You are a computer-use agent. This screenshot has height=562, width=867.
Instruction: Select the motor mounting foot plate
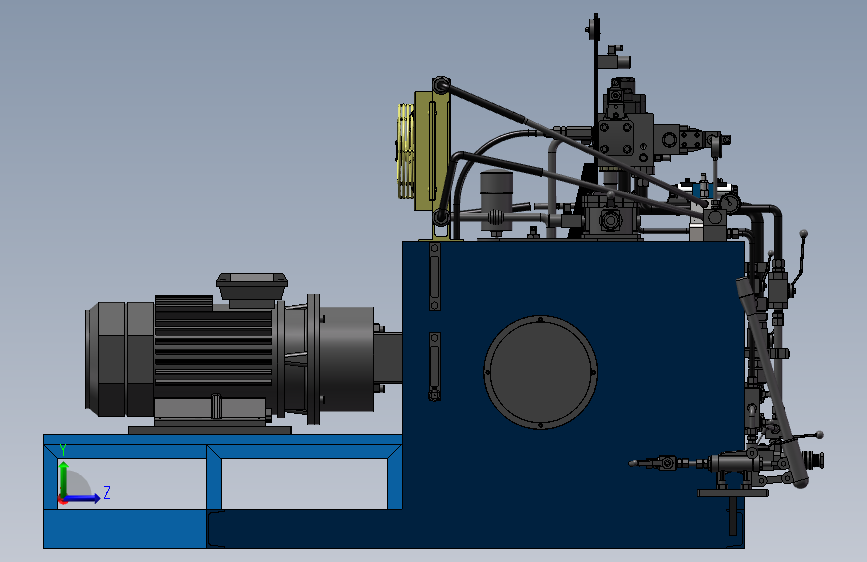coord(210,430)
